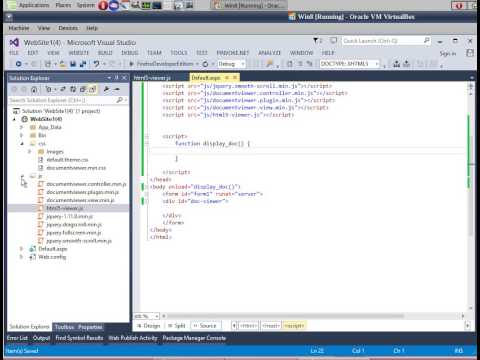This screenshot has width=480, height=360.
Task: Click the Start debugging play icon
Action: [x=131, y=64]
